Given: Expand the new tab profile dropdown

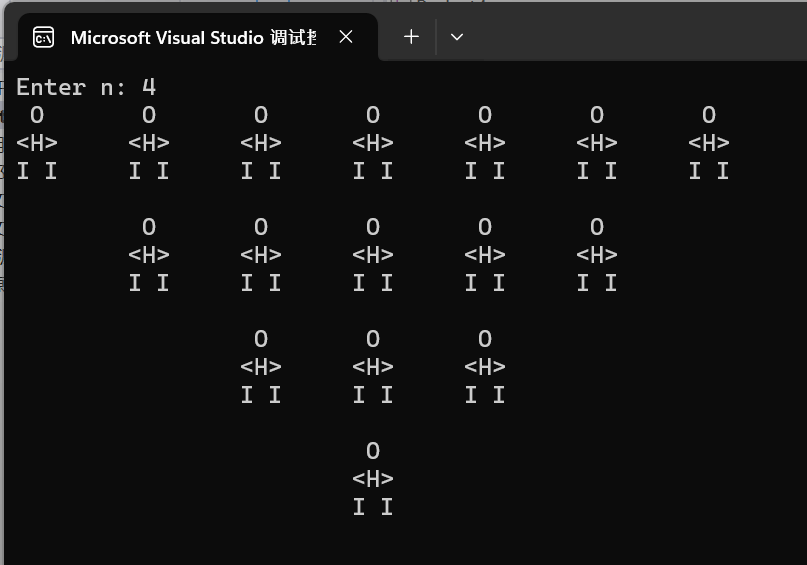Looking at the screenshot, I should pos(457,37).
